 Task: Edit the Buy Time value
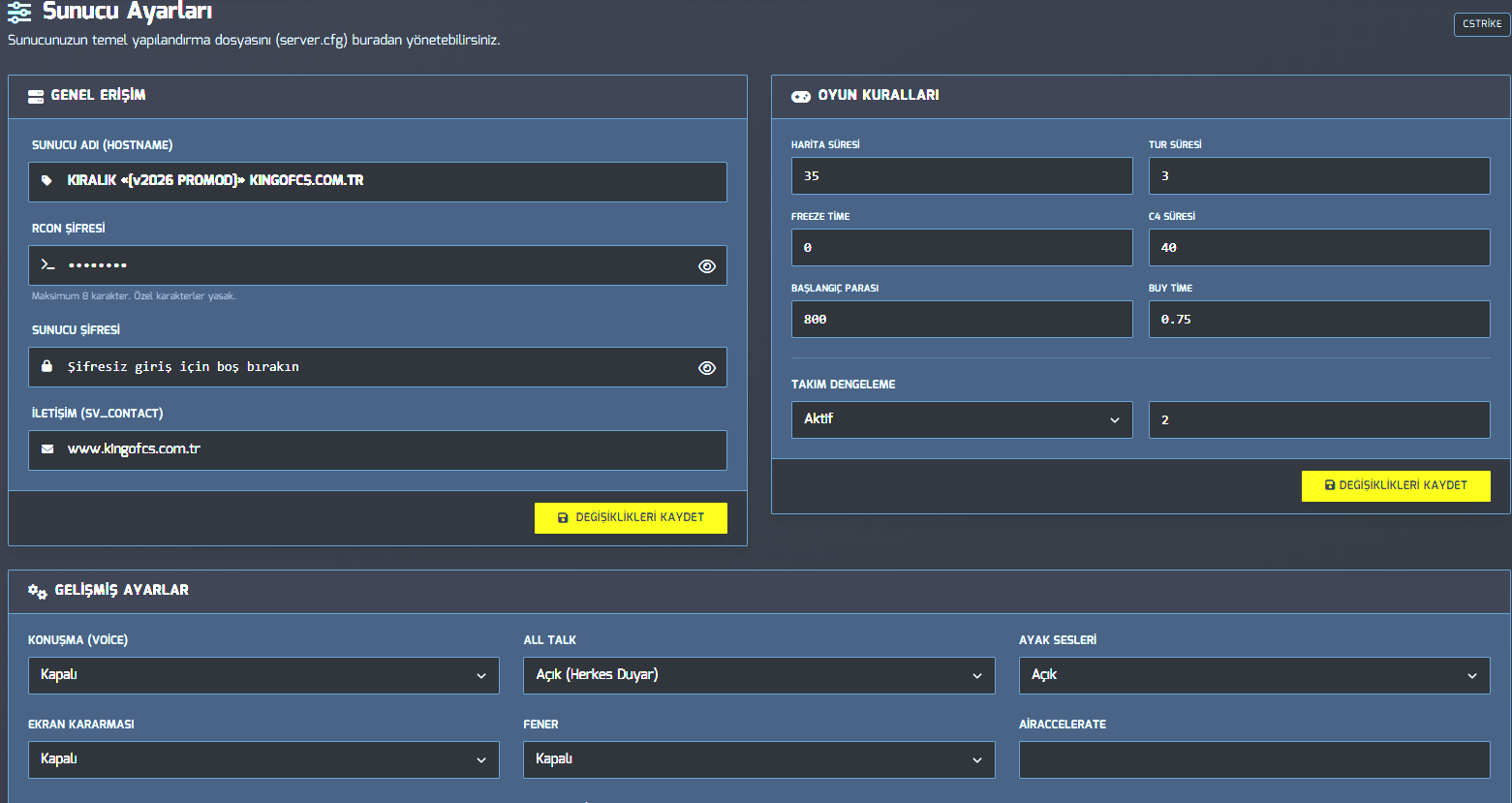click(1319, 320)
